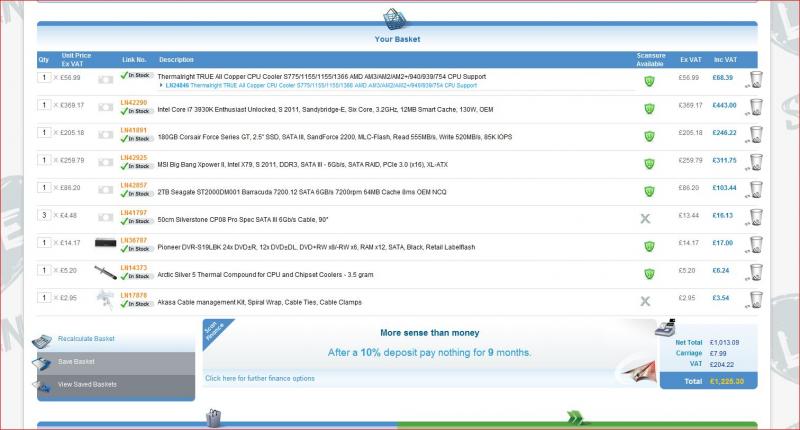Click the £443.00 Inc VAT price
The height and width of the screenshot is (430, 800).
[x=724, y=105]
